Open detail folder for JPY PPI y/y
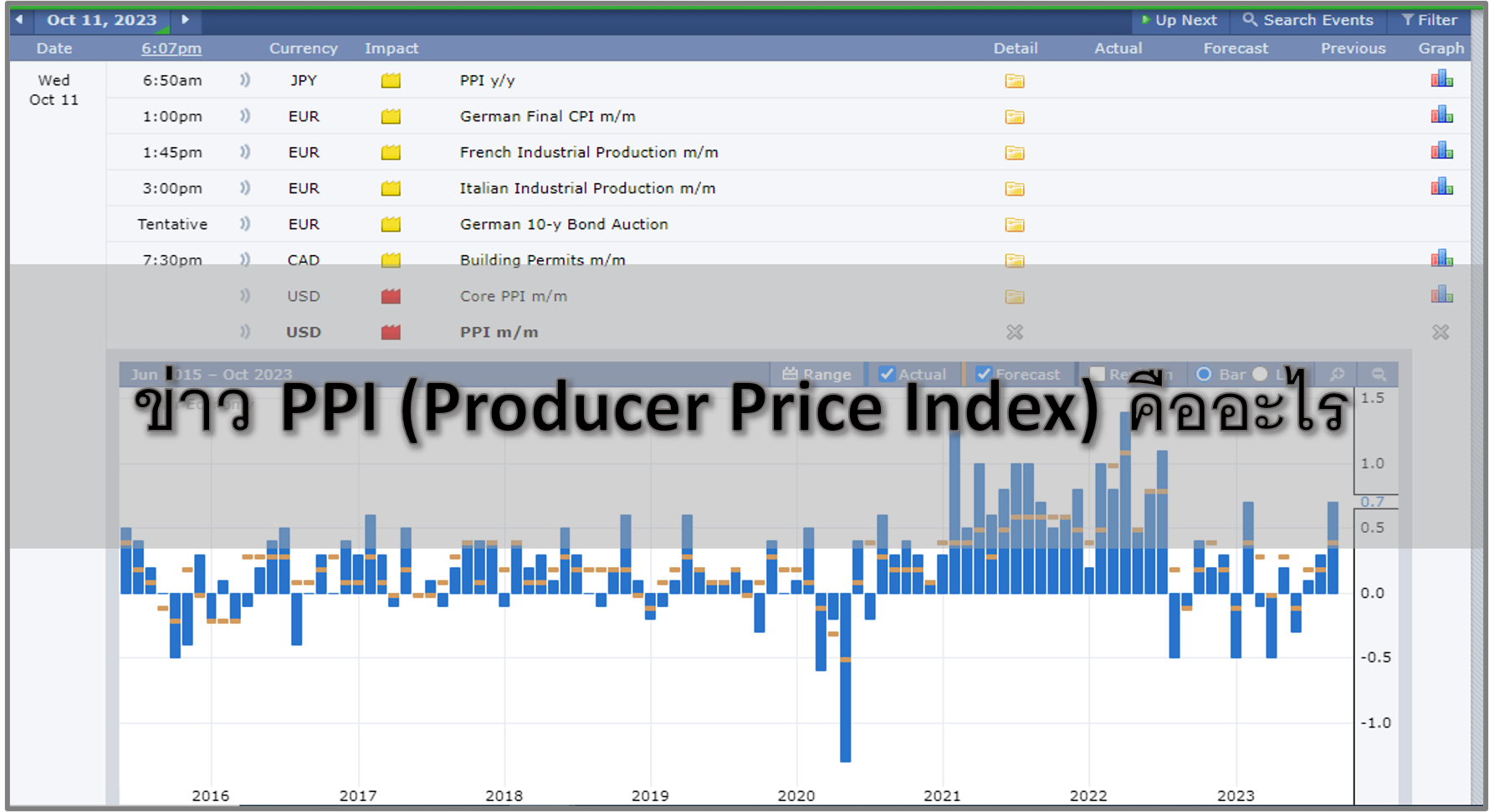 [1015, 81]
